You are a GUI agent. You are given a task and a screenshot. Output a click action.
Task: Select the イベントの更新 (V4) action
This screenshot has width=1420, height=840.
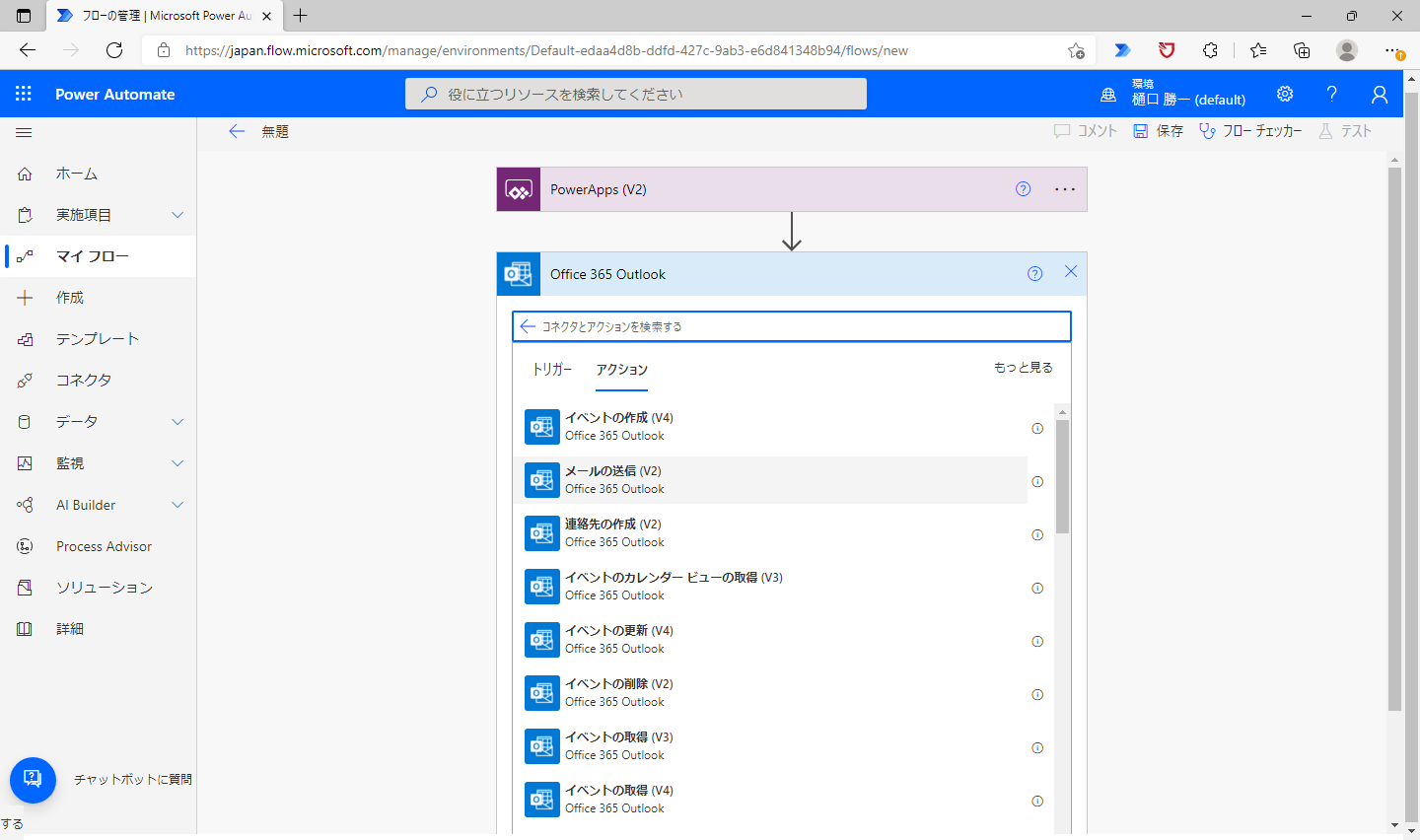770,640
